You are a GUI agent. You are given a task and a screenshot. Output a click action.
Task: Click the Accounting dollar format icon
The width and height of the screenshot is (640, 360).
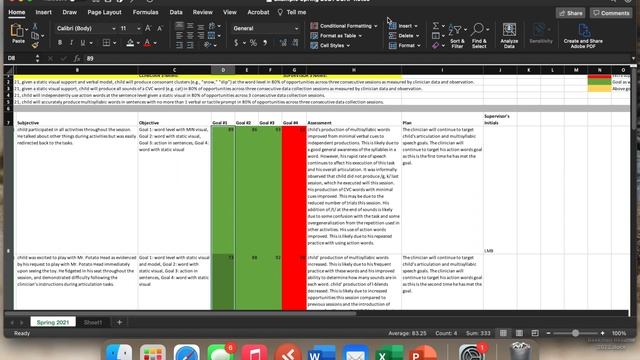click(x=236, y=42)
